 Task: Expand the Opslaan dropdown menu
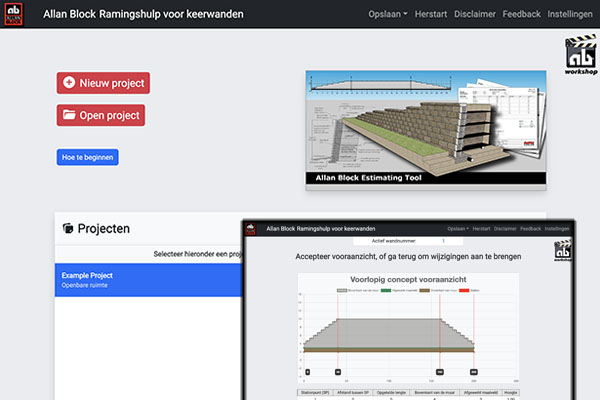[388, 14]
